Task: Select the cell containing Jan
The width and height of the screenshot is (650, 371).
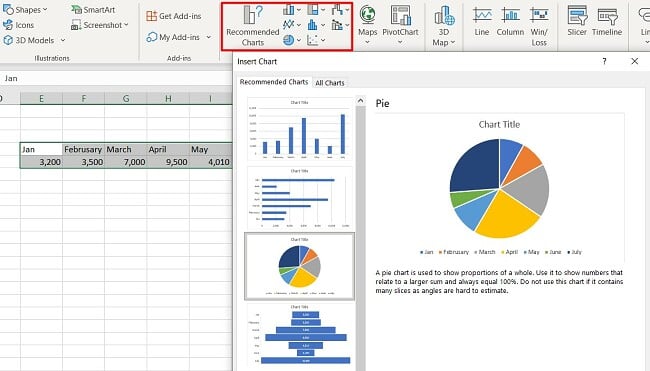Action: [41, 149]
